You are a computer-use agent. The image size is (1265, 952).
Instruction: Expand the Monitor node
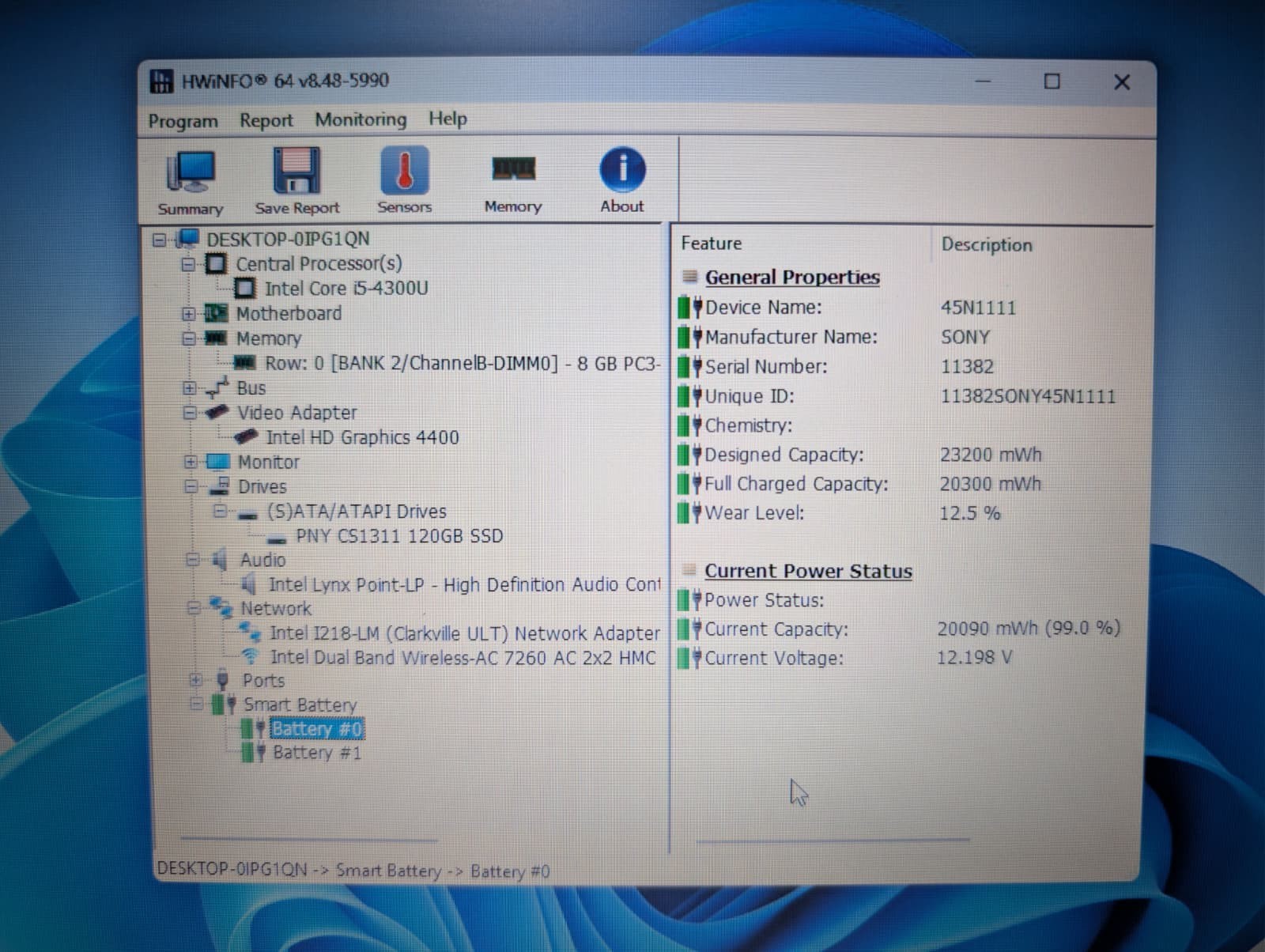pyautogui.click(x=191, y=462)
